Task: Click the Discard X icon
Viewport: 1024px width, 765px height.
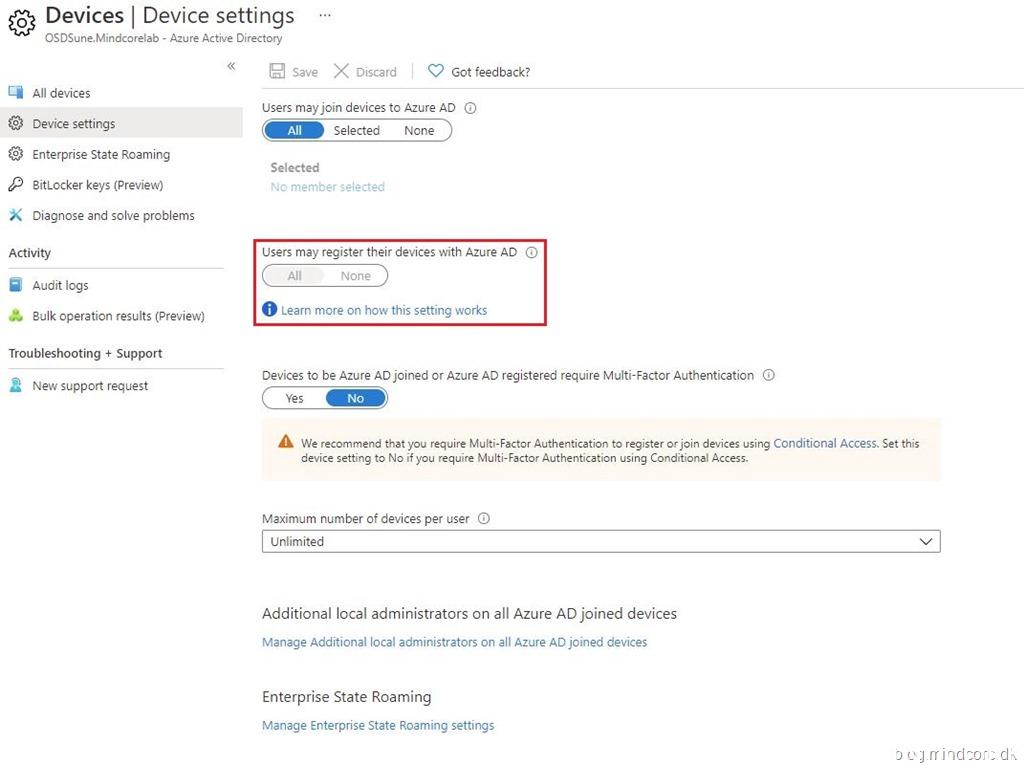Action: tap(341, 72)
